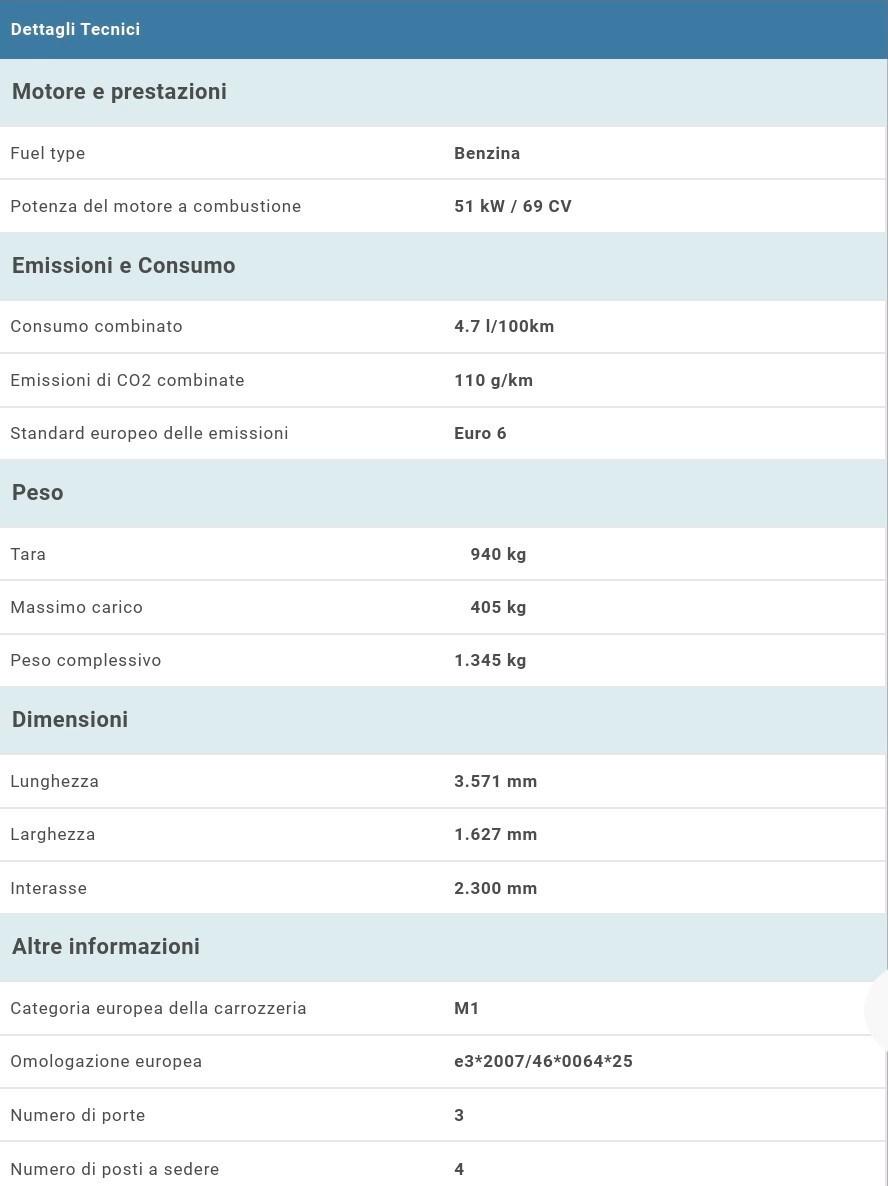Click the Altre informazioni section heading

(x=106, y=947)
